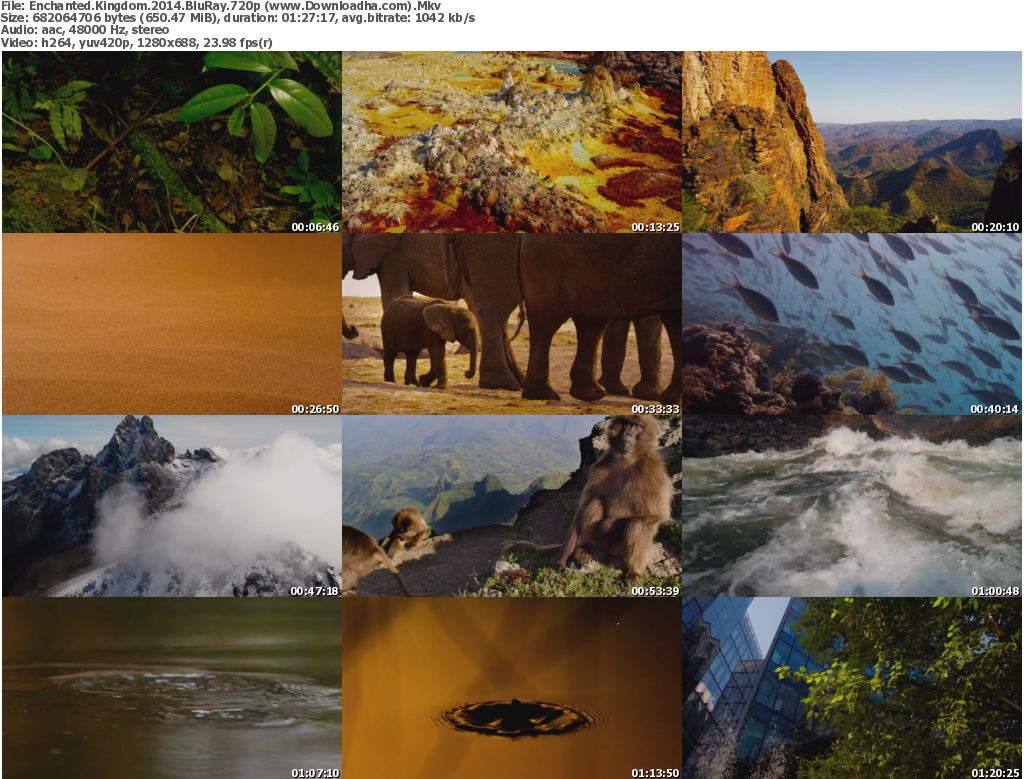1024x779 pixels.
Task: Select the snowy mountain thumbnail at 00:47:18
Action: pyautogui.click(x=172, y=506)
